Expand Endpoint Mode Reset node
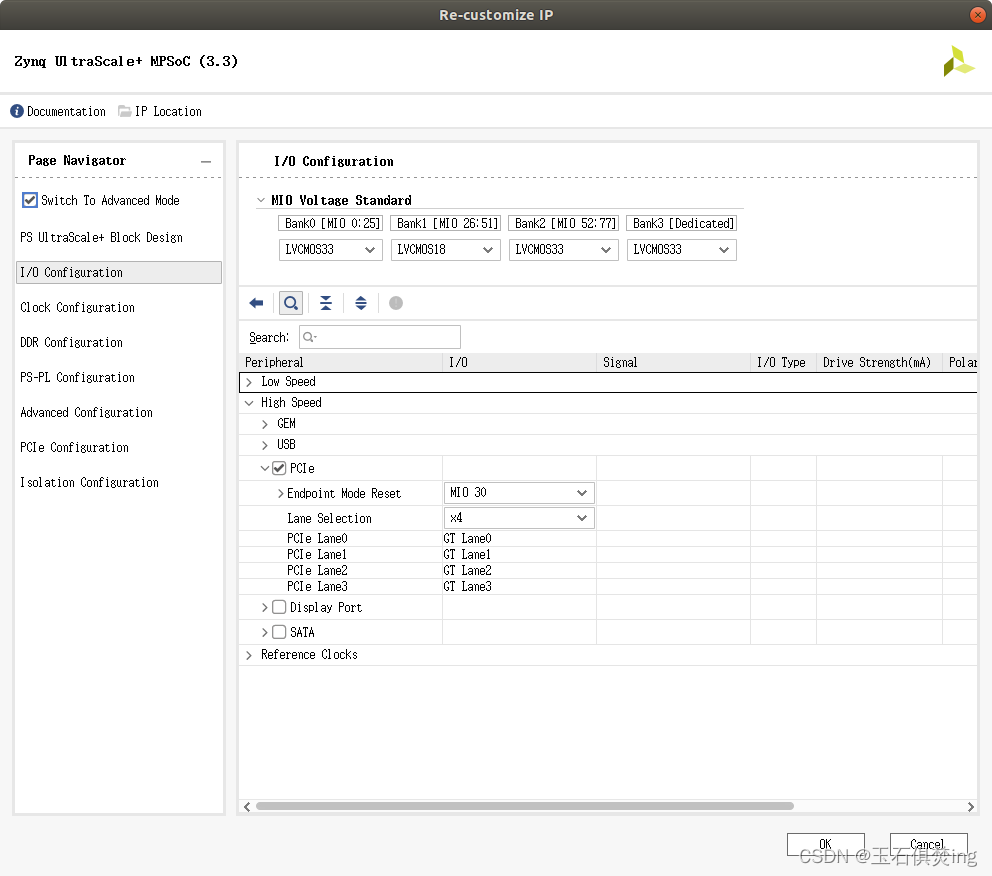992x876 pixels. [281, 493]
